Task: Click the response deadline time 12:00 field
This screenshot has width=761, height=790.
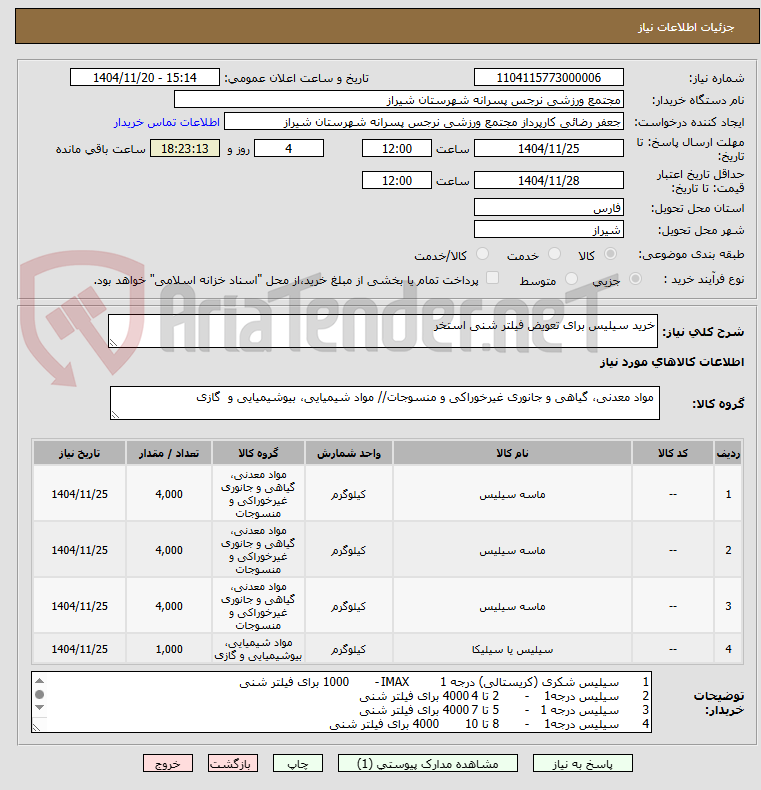Action: point(397,149)
